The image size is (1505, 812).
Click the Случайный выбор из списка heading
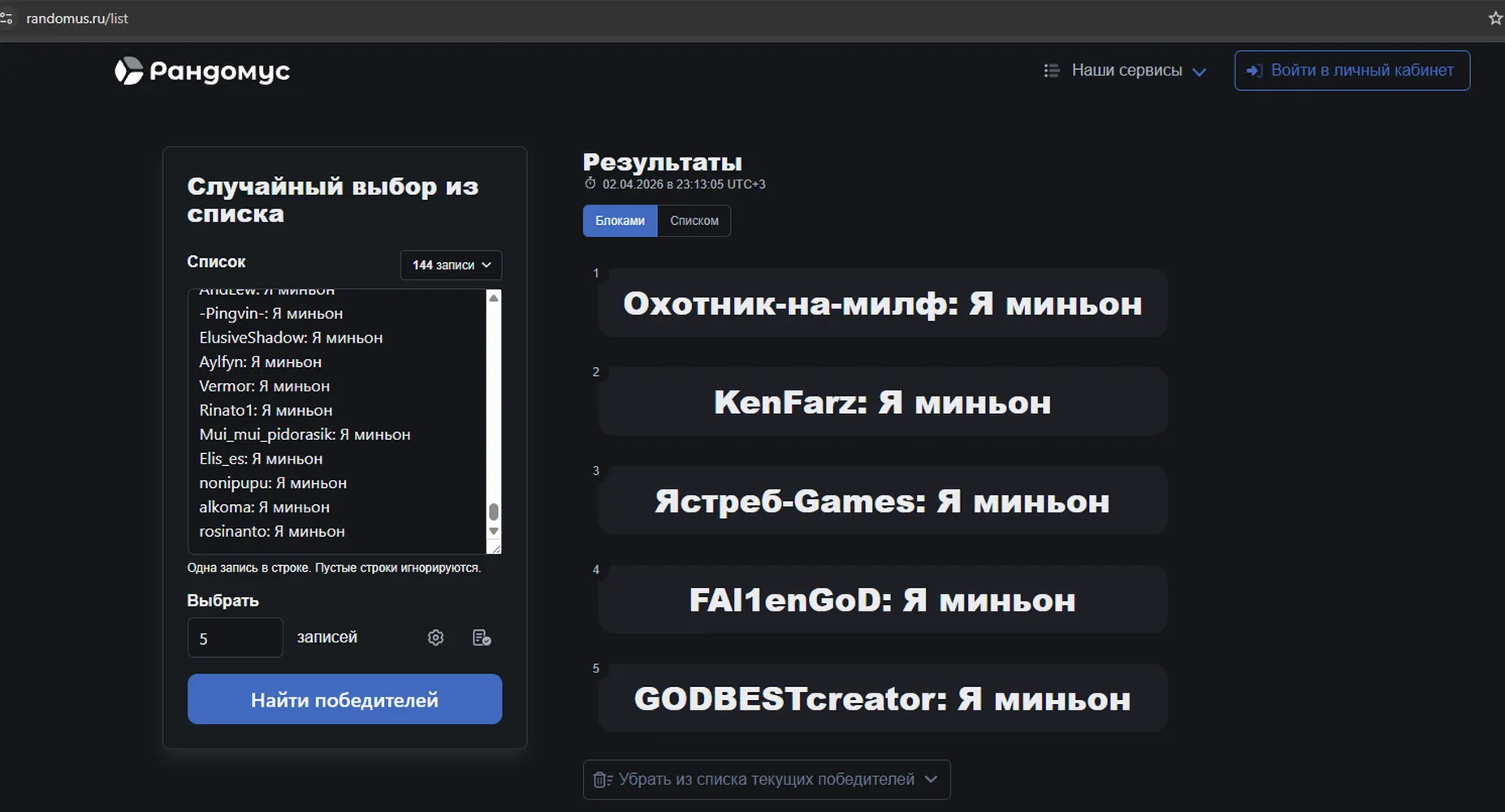click(333, 200)
